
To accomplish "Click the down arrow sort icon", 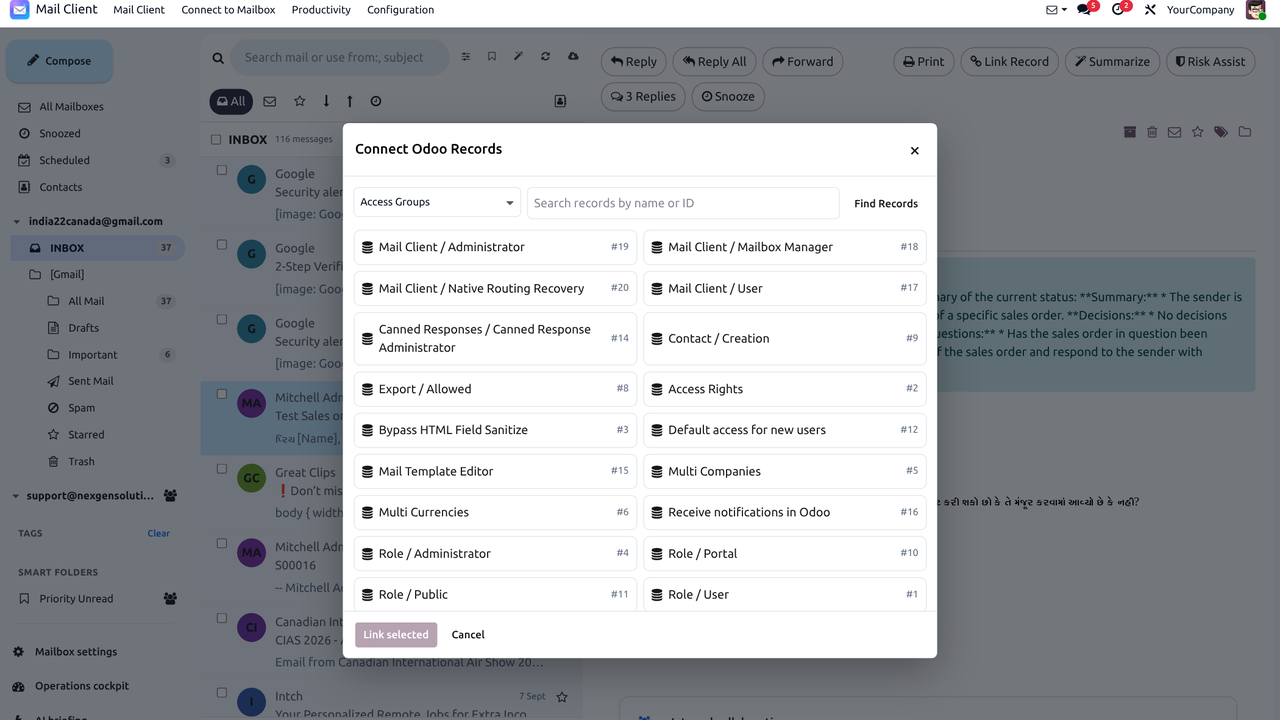I will tap(326, 101).
